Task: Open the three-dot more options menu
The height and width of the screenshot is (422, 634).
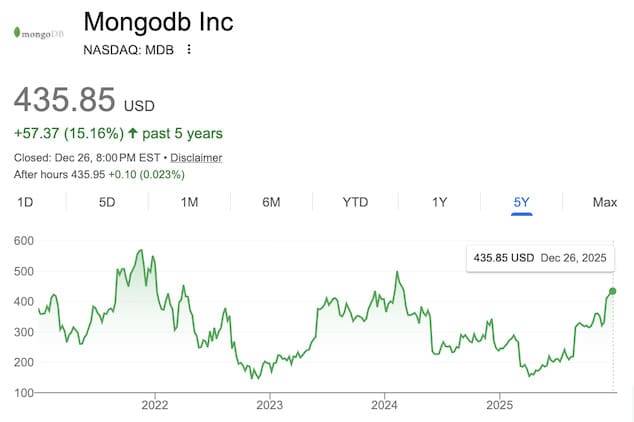Action: click(188, 50)
